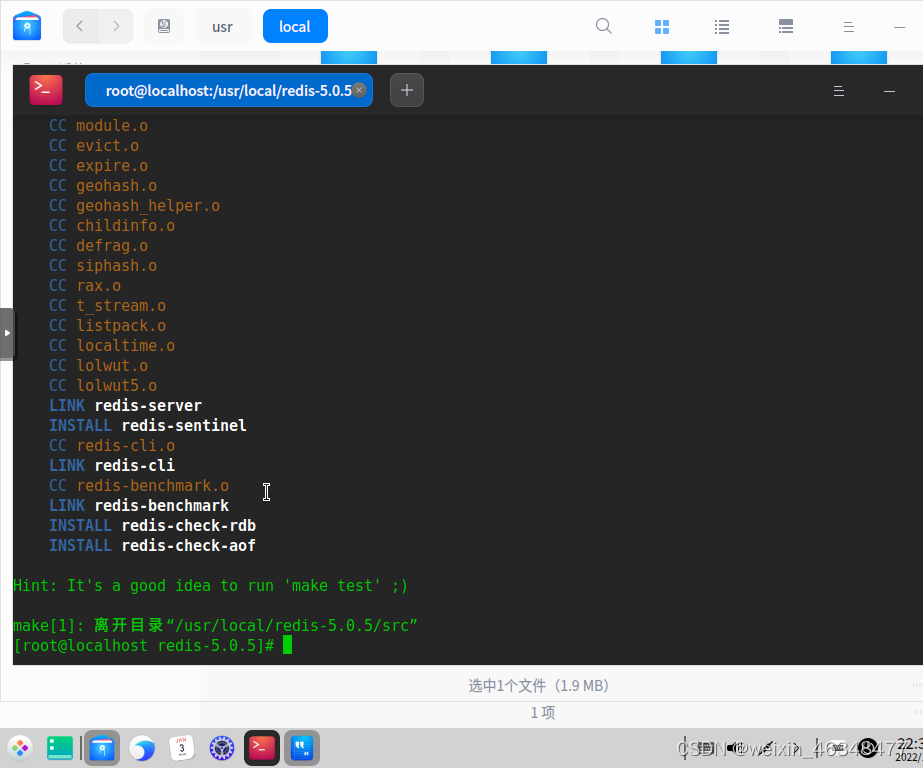Screen dimensions: 923x768
Task: Click the 'LINK redis-benchmark' output line
Action: (x=139, y=506)
